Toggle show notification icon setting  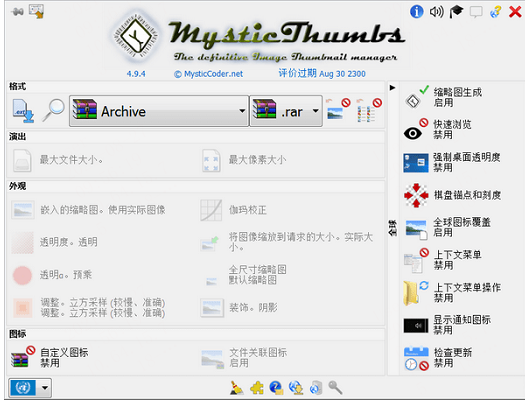click(x=447, y=325)
